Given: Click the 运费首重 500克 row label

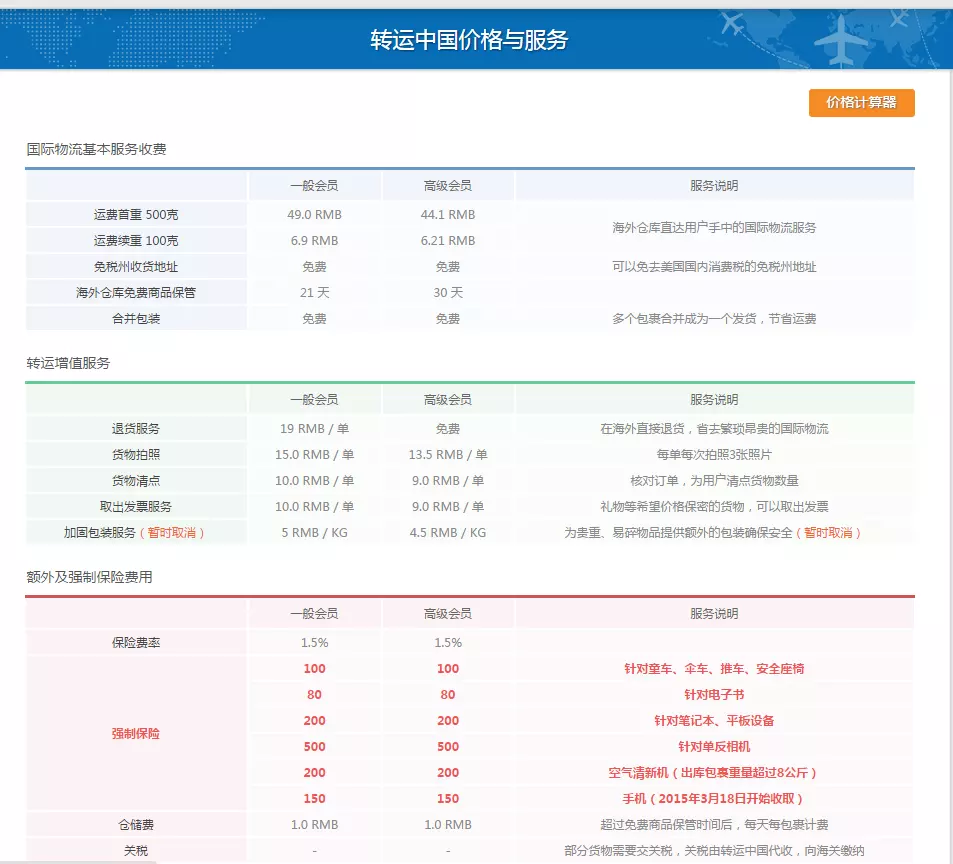Looking at the screenshot, I should tap(136, 214).
